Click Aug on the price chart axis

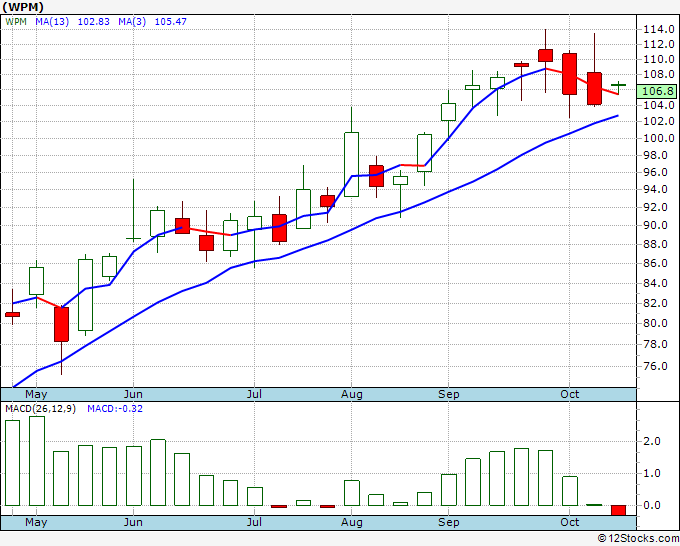352,394
